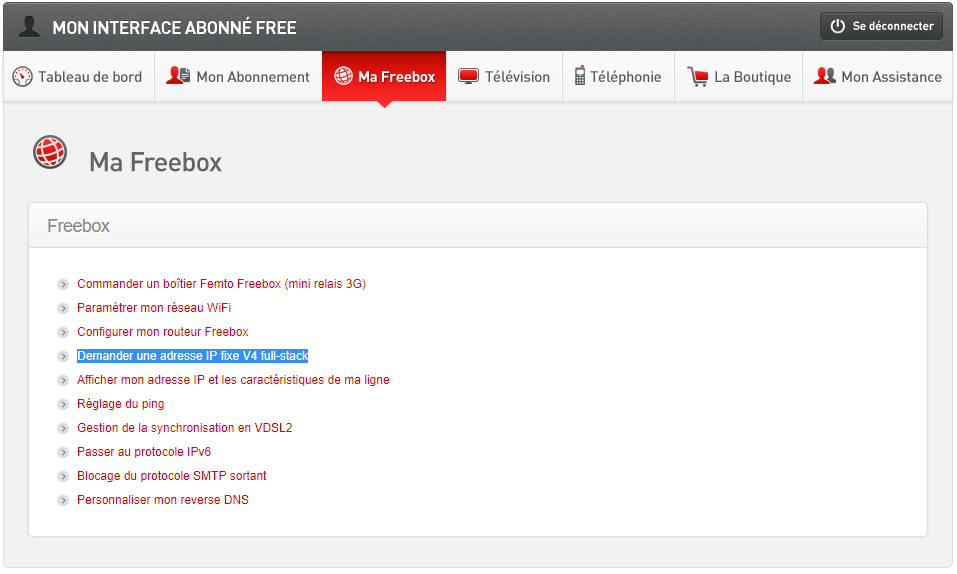The image size is (957, 574).
Task: Click the user silhouette icon in header
Action: [x=29, y=27]
